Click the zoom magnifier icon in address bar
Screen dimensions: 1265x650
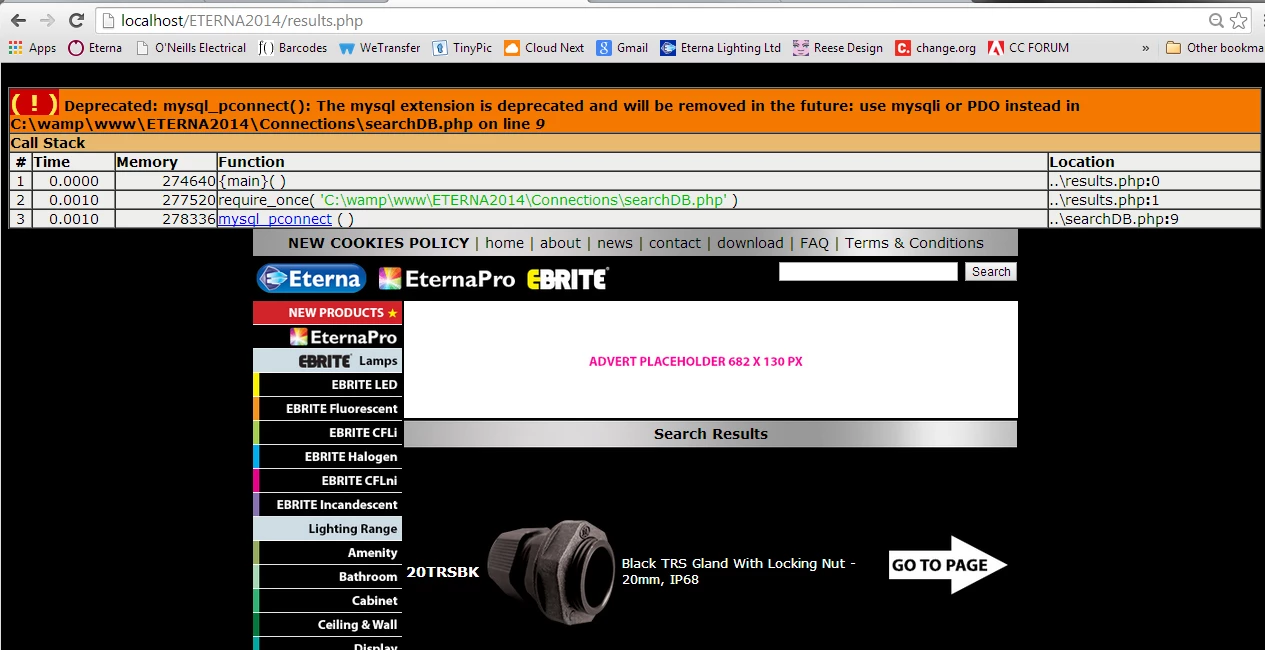pos(1216,20)
